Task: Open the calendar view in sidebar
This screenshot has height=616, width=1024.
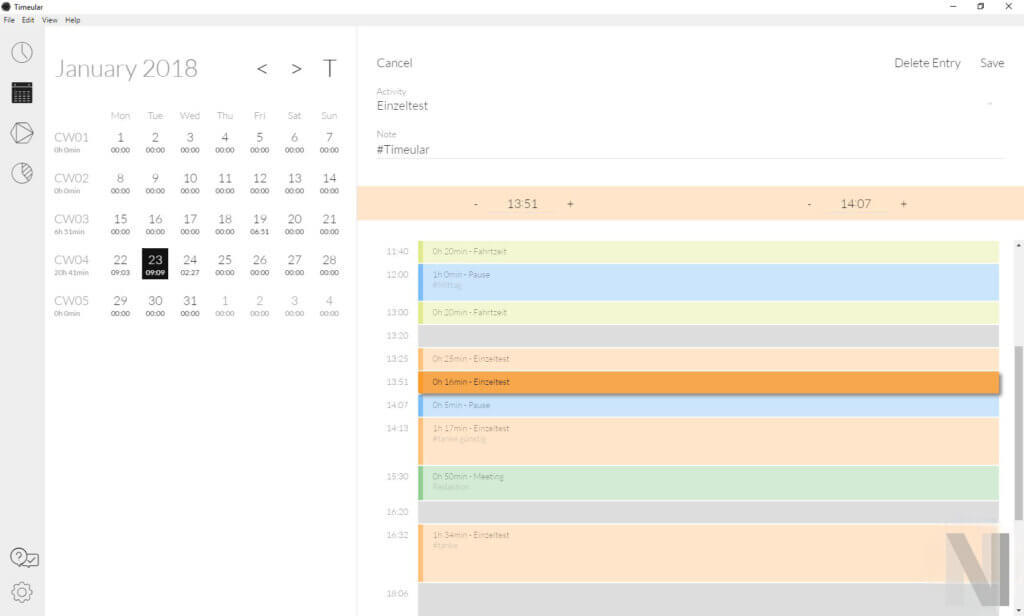Action: pos(22,93)
